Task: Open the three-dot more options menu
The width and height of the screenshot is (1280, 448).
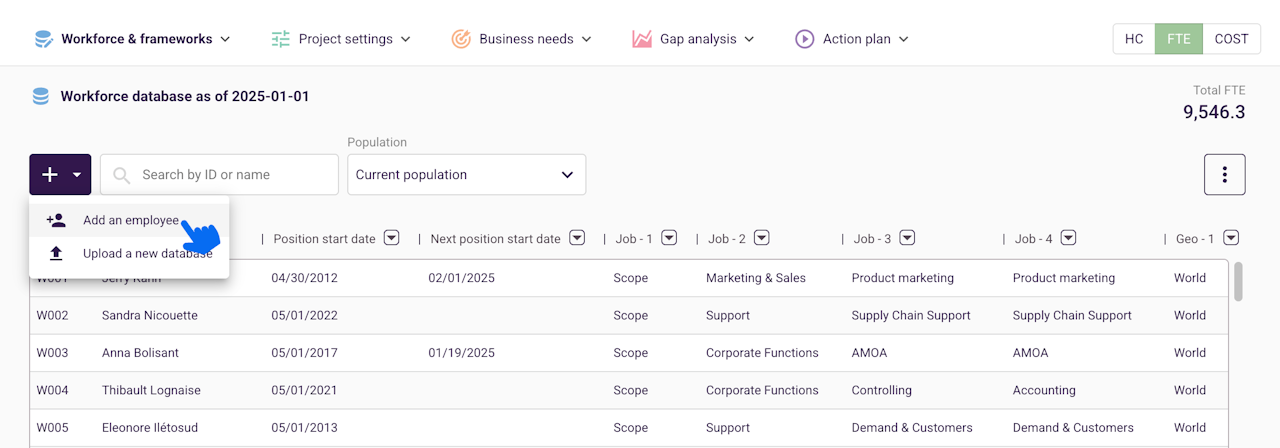Action: tap(1224, 174)
